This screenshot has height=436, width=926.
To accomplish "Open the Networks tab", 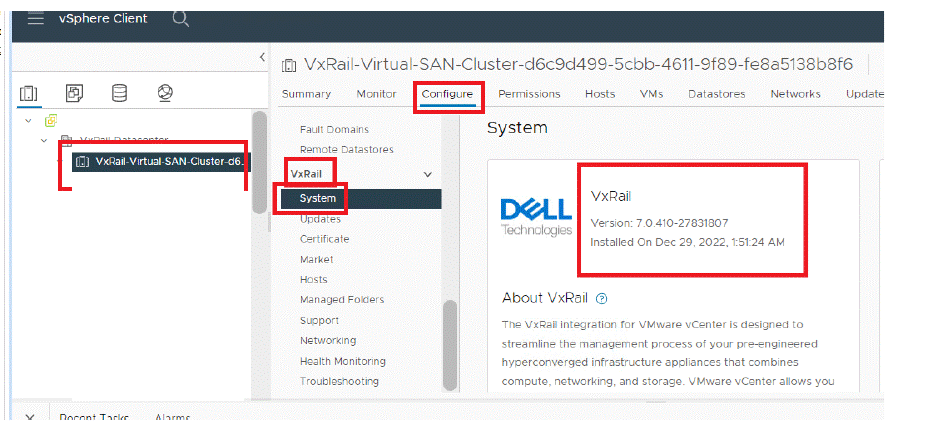I will coord(795,94).
